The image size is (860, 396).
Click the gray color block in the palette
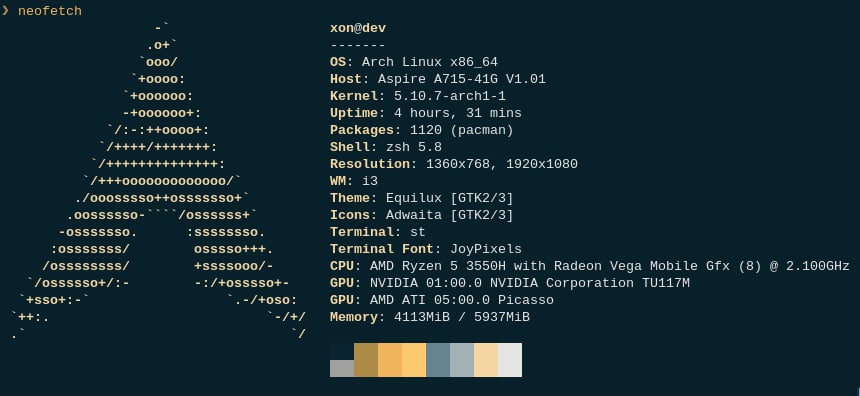(342, 368)
